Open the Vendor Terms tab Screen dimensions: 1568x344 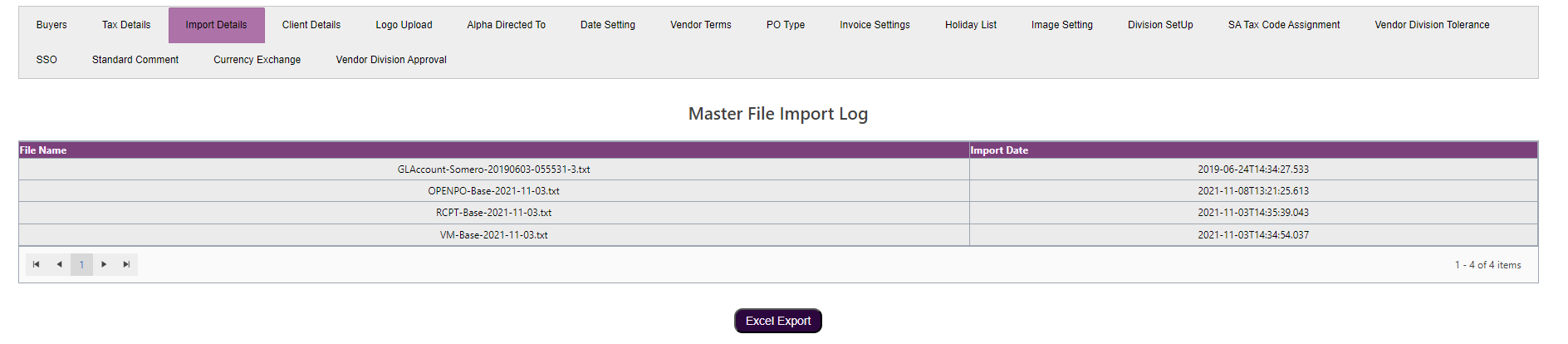tap(700, 25)
